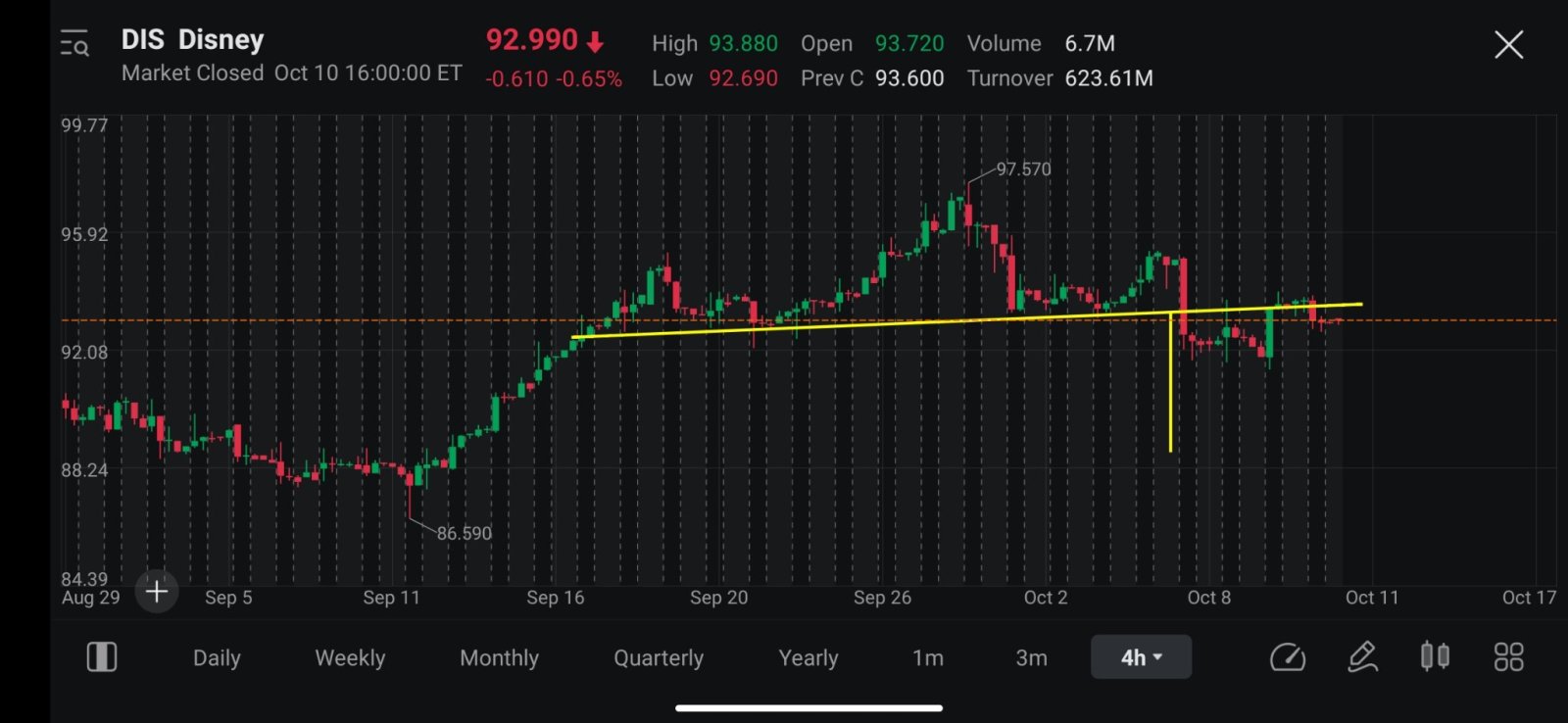Tap the change value -0.610 -0.65%
The width and height of the screenshot is (1568, 723).
pos(554,79)
